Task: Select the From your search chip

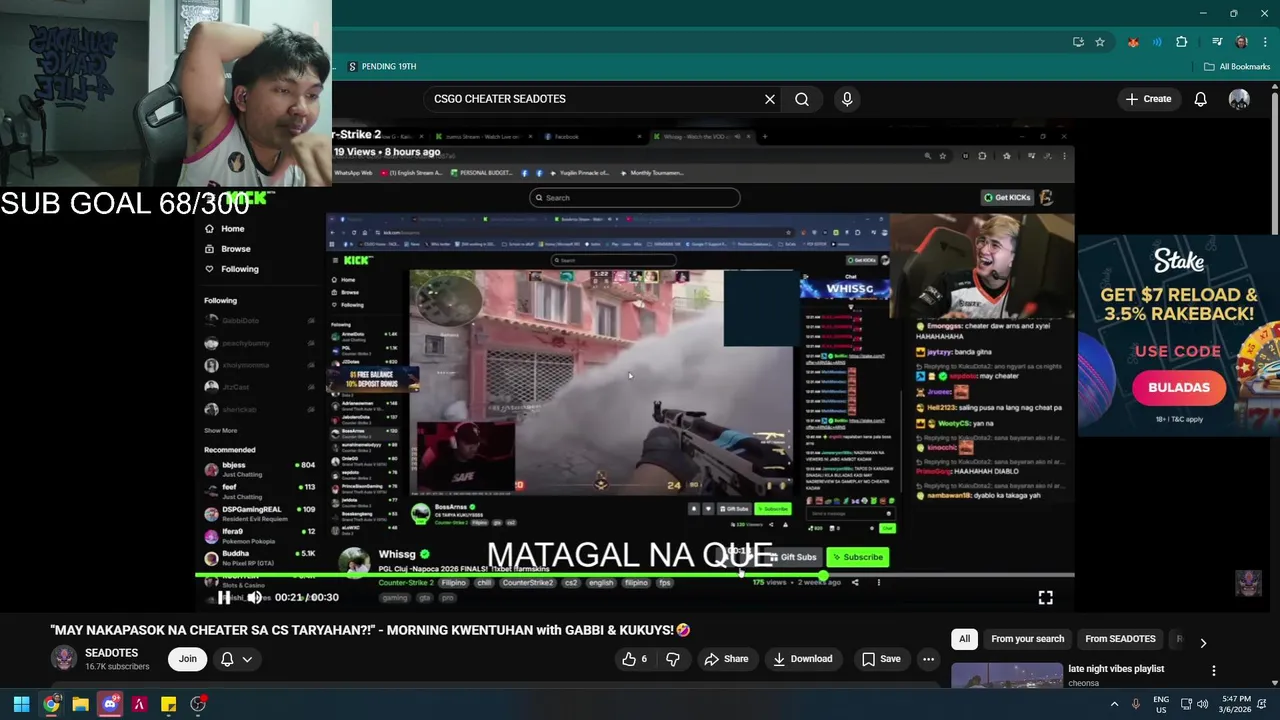Action: 1028,639
